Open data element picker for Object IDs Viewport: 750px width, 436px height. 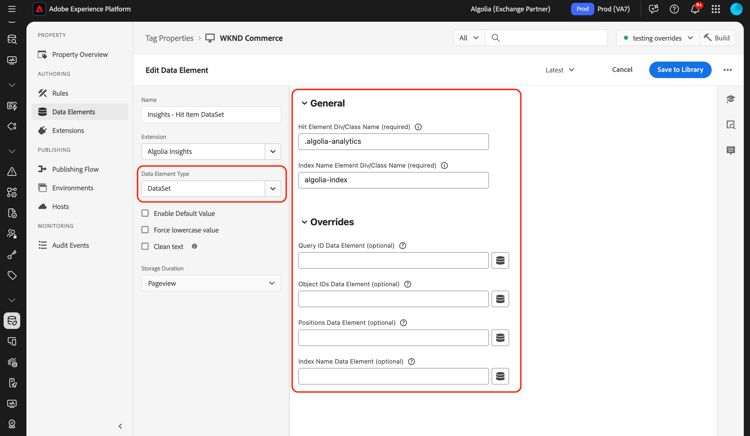[x=500, y=299]
